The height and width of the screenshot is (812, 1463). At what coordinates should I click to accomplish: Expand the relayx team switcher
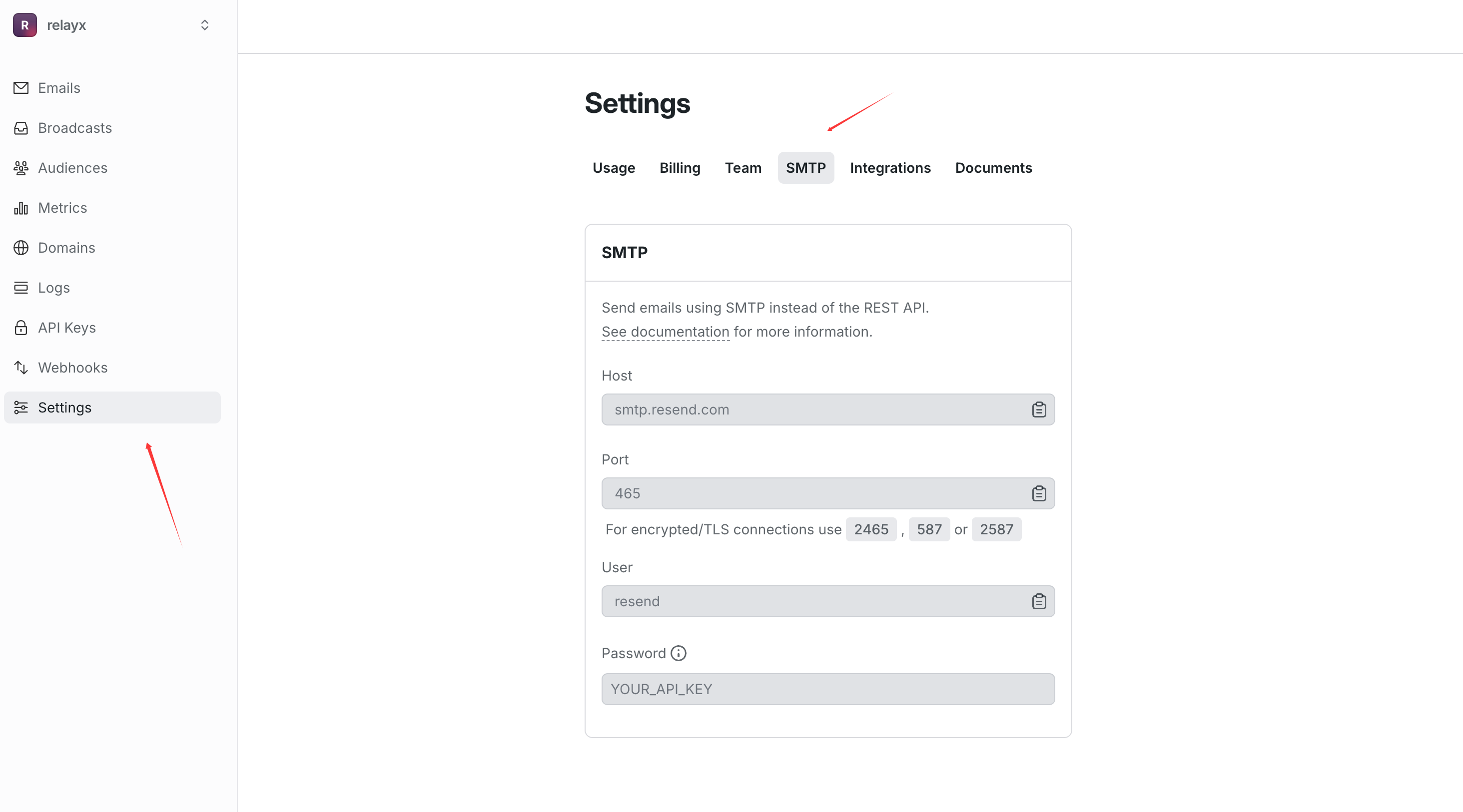click(204, 25)
